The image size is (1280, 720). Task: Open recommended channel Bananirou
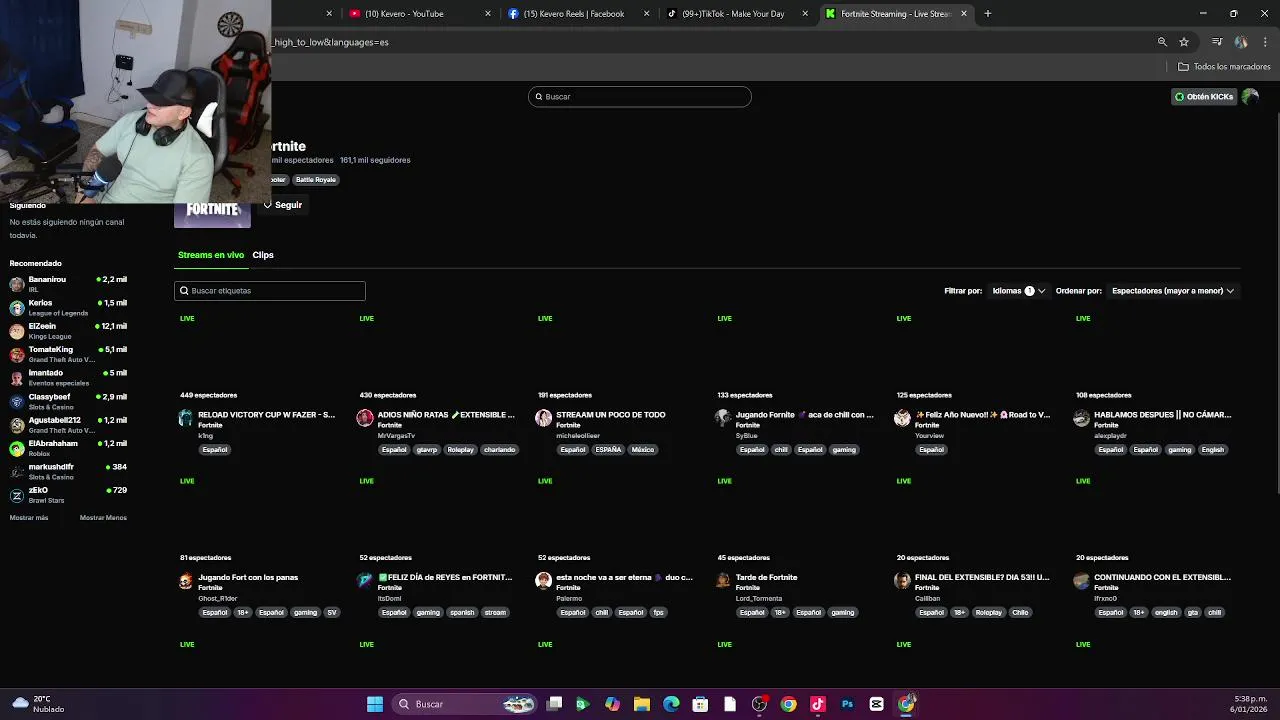point(68,284)
